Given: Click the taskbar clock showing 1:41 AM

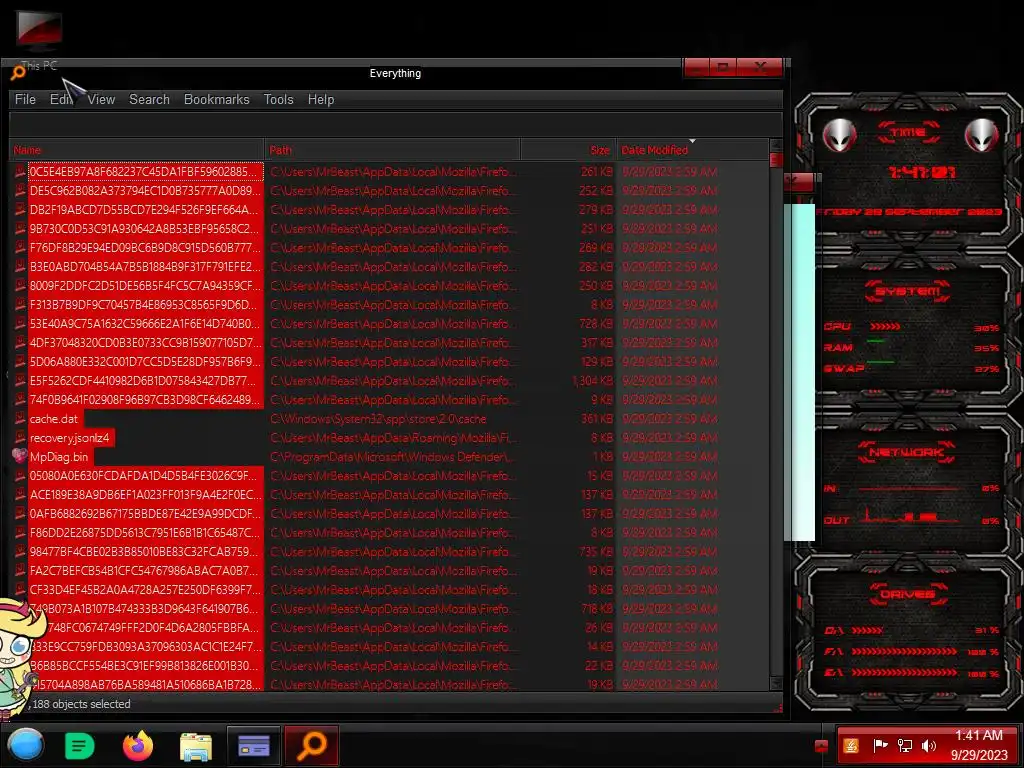Looking at the screenshot, I should 978,745.
